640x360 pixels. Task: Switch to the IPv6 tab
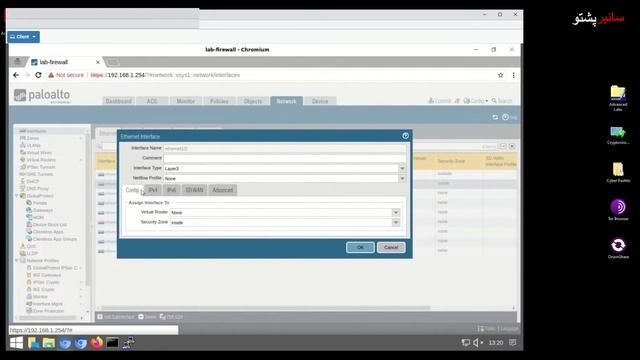coord(171,190)
